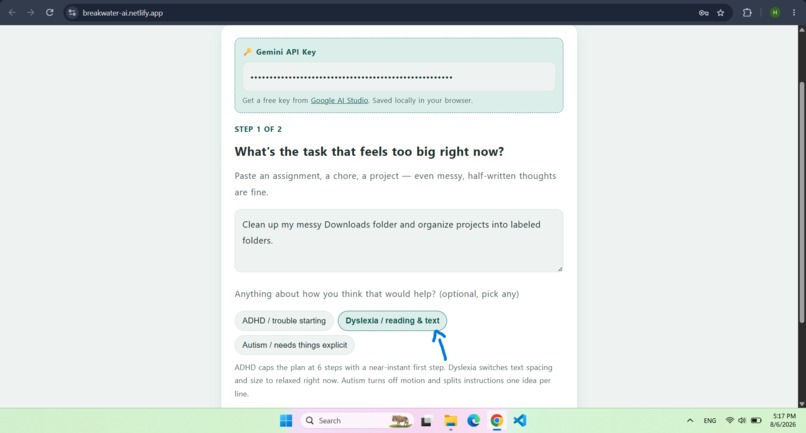Enable the Autism / needs things explicit chip
Viewport: 806px width, 433px height.
click(295, 345)
